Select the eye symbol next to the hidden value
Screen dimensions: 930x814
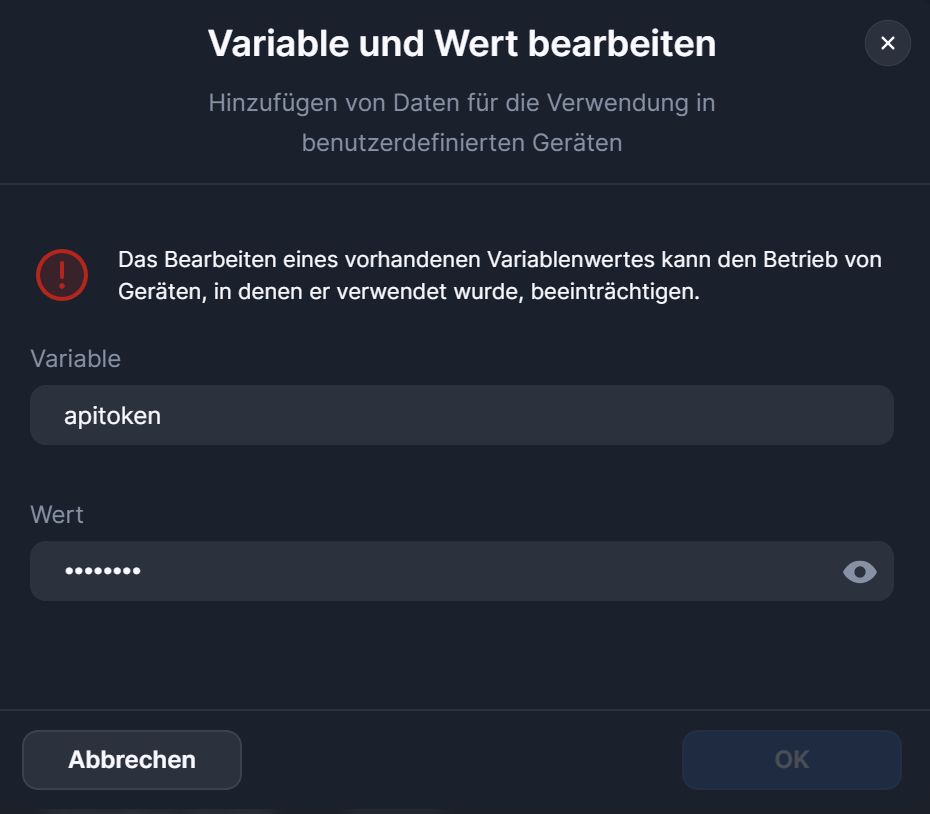(859, 571)
